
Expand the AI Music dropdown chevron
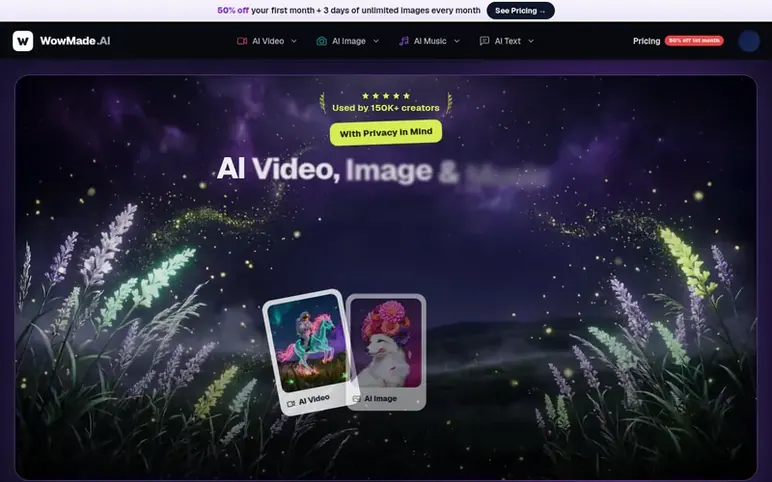[457, 41]
